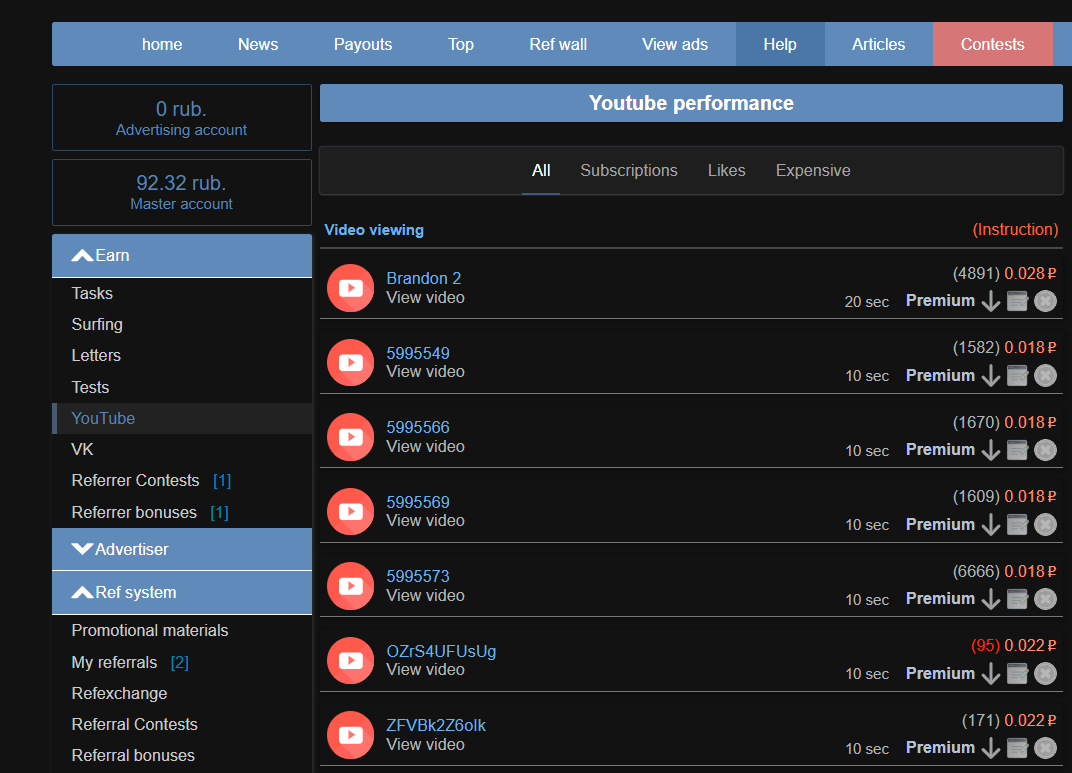Click the down arrow icon in Brandon 2 row
The width and height of the screenshot is (1072, 773).
(x=991, y=301)
